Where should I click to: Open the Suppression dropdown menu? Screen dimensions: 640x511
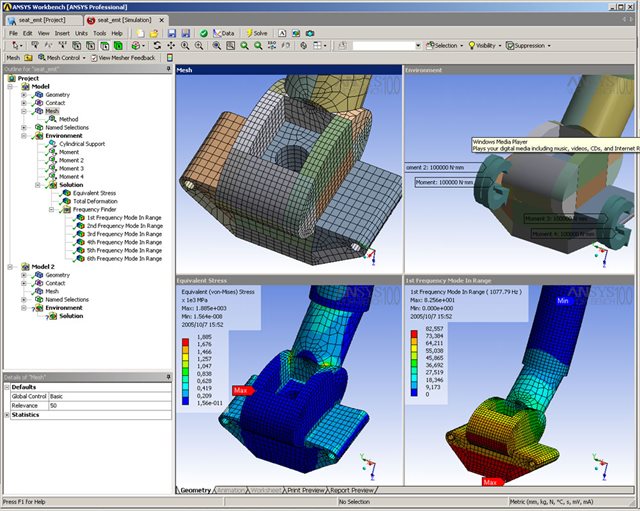coord(529,46)
